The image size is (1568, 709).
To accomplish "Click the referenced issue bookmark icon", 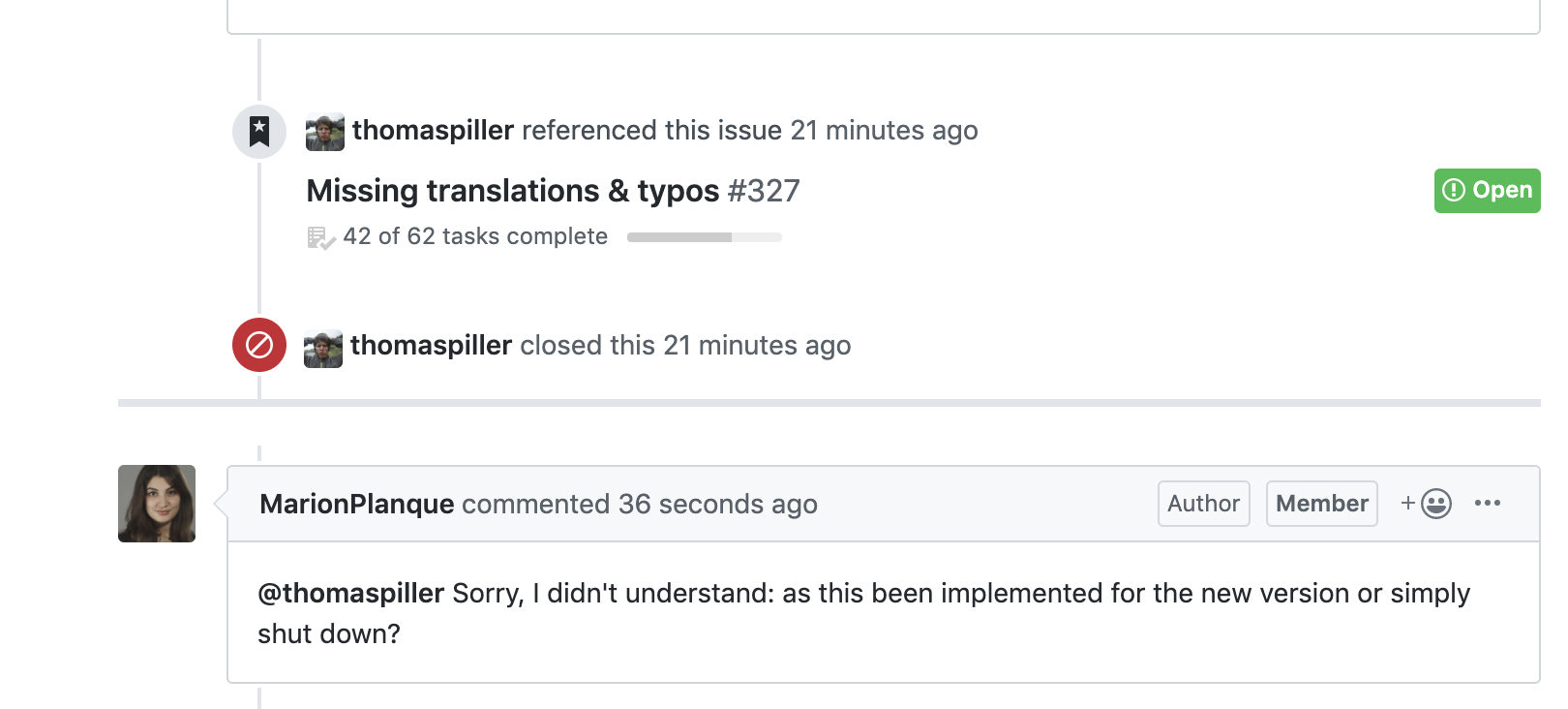I will tap(258, 131).
